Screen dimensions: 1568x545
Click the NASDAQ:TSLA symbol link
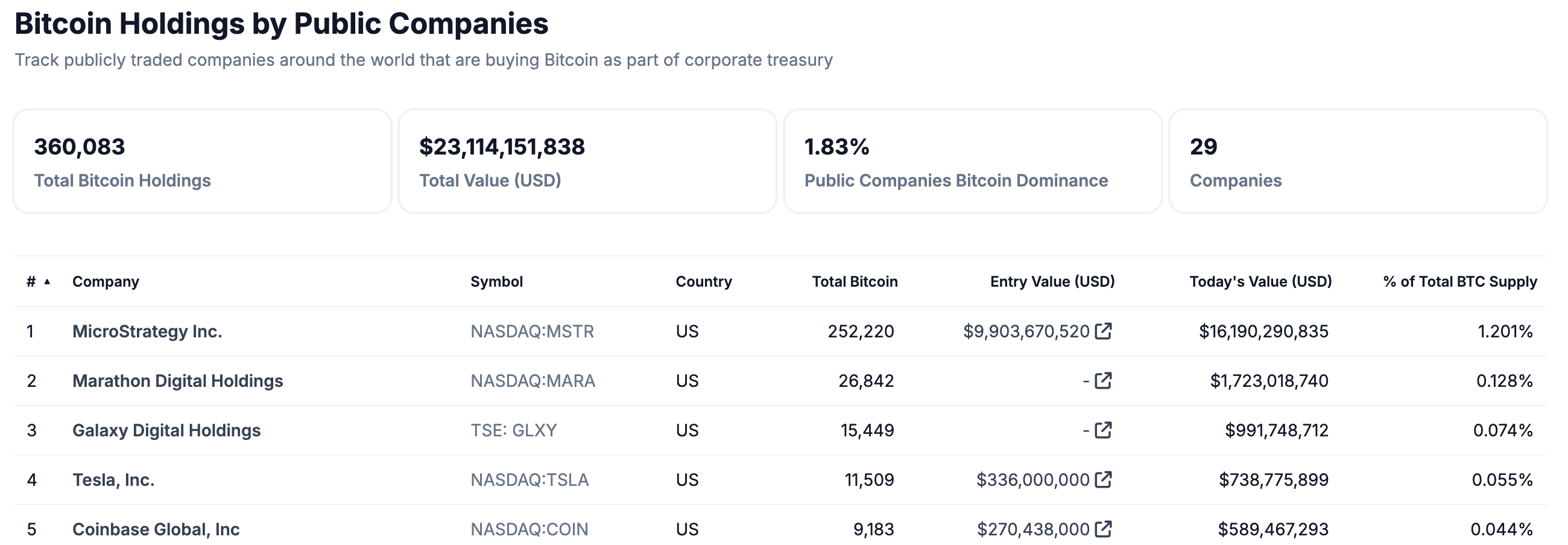pos(529,479)
